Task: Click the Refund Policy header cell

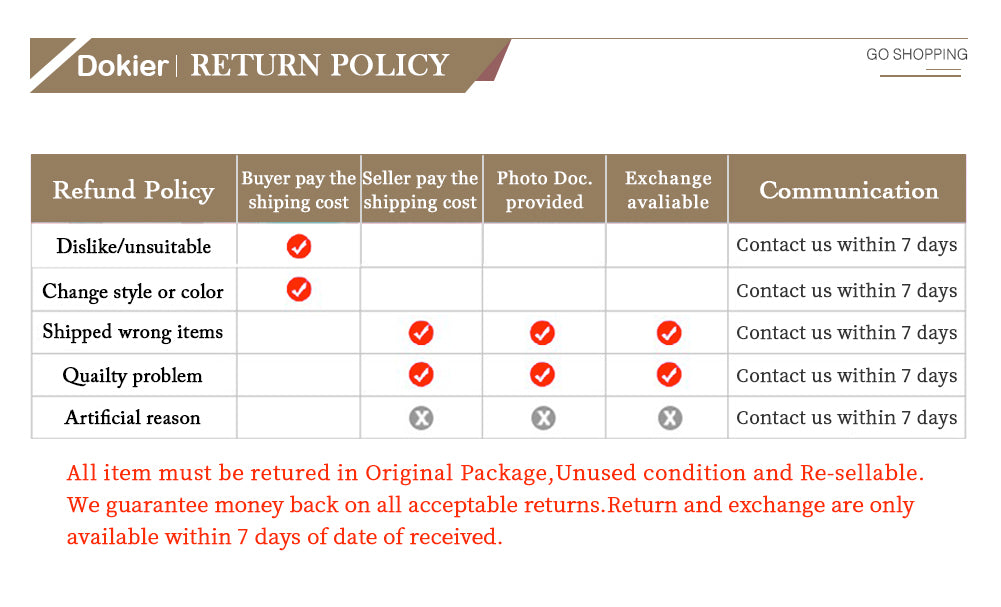Action: (x=133, y=190)
